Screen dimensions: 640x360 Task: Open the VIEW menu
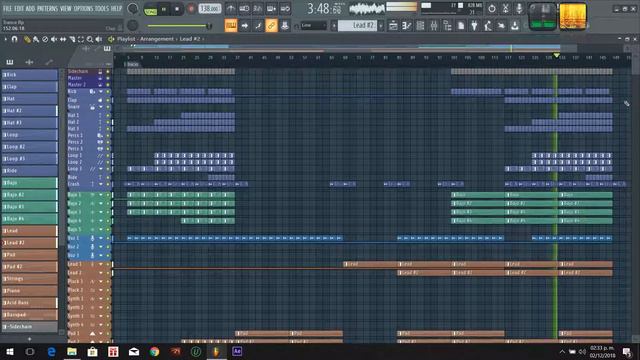(x=66, y=9)
